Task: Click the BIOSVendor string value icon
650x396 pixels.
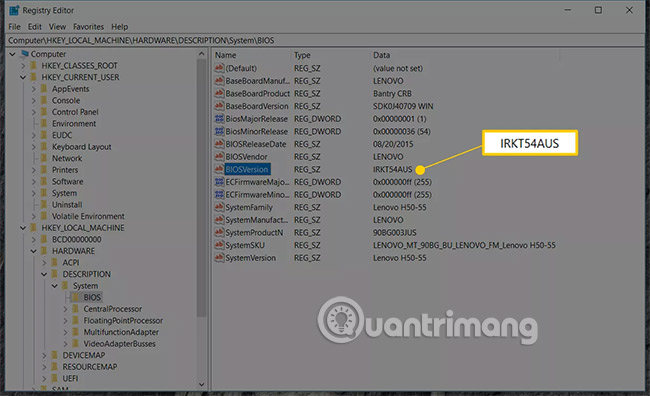Action: (219, 157)
